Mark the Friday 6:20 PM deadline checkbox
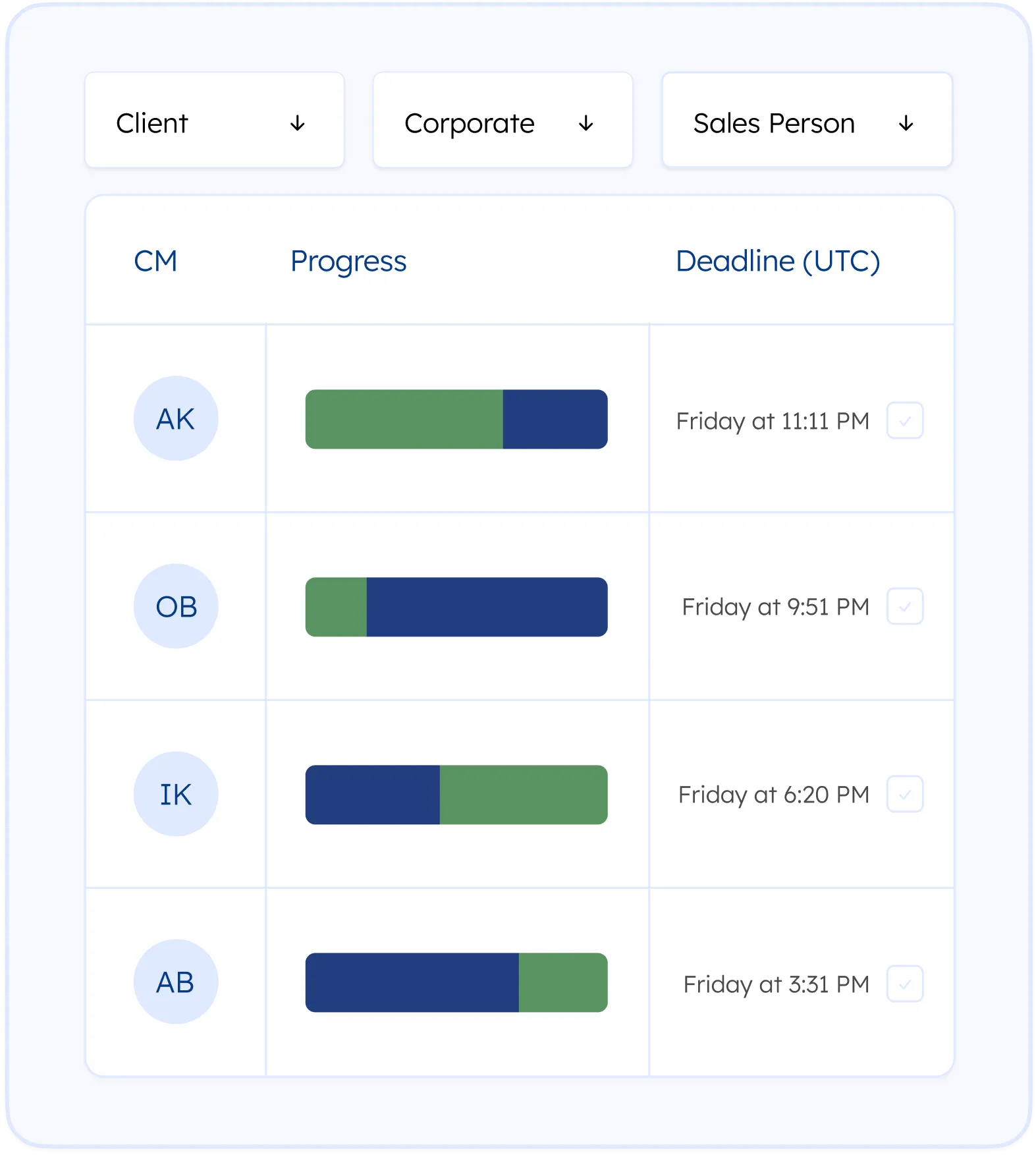The height and width of the screenshot is (1155, 1036). (x=905, y=795)
